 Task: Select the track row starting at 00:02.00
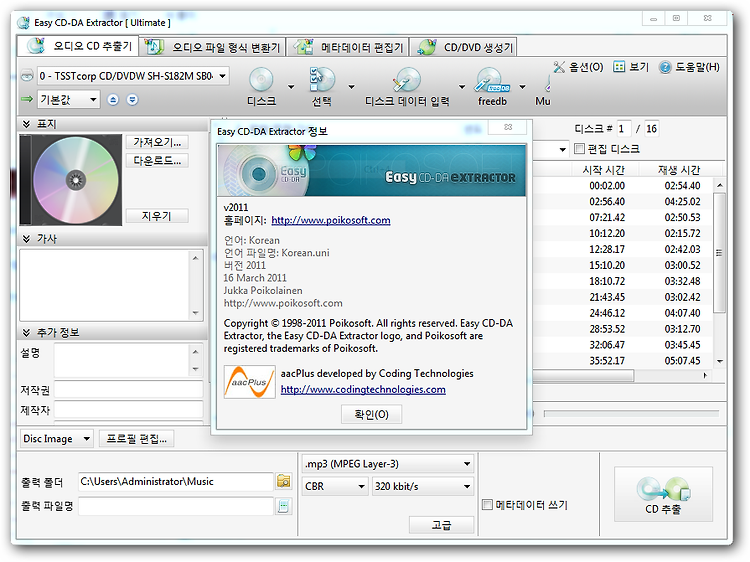(x=623, y=186)
